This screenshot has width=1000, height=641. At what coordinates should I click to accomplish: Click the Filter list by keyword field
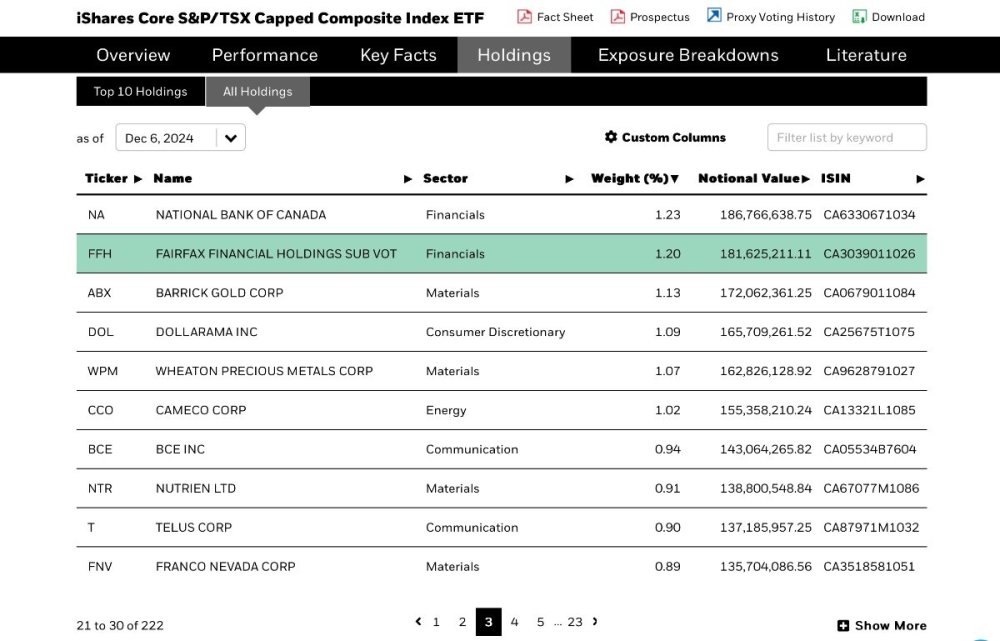click(x=847, y=137)
